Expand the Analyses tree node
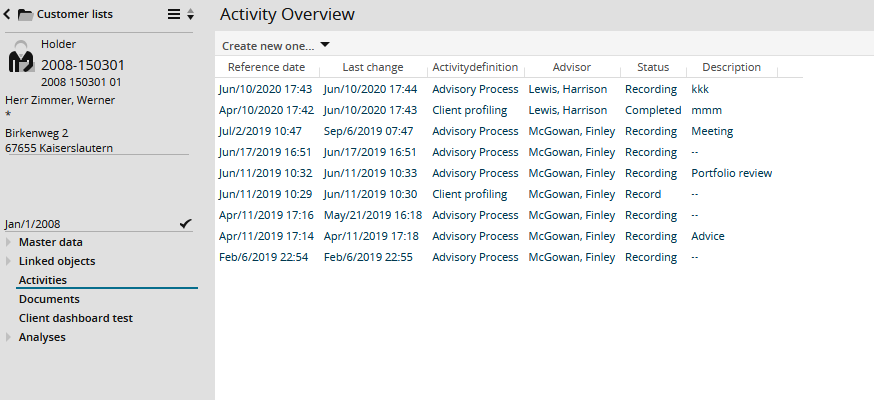 point(10,337)
